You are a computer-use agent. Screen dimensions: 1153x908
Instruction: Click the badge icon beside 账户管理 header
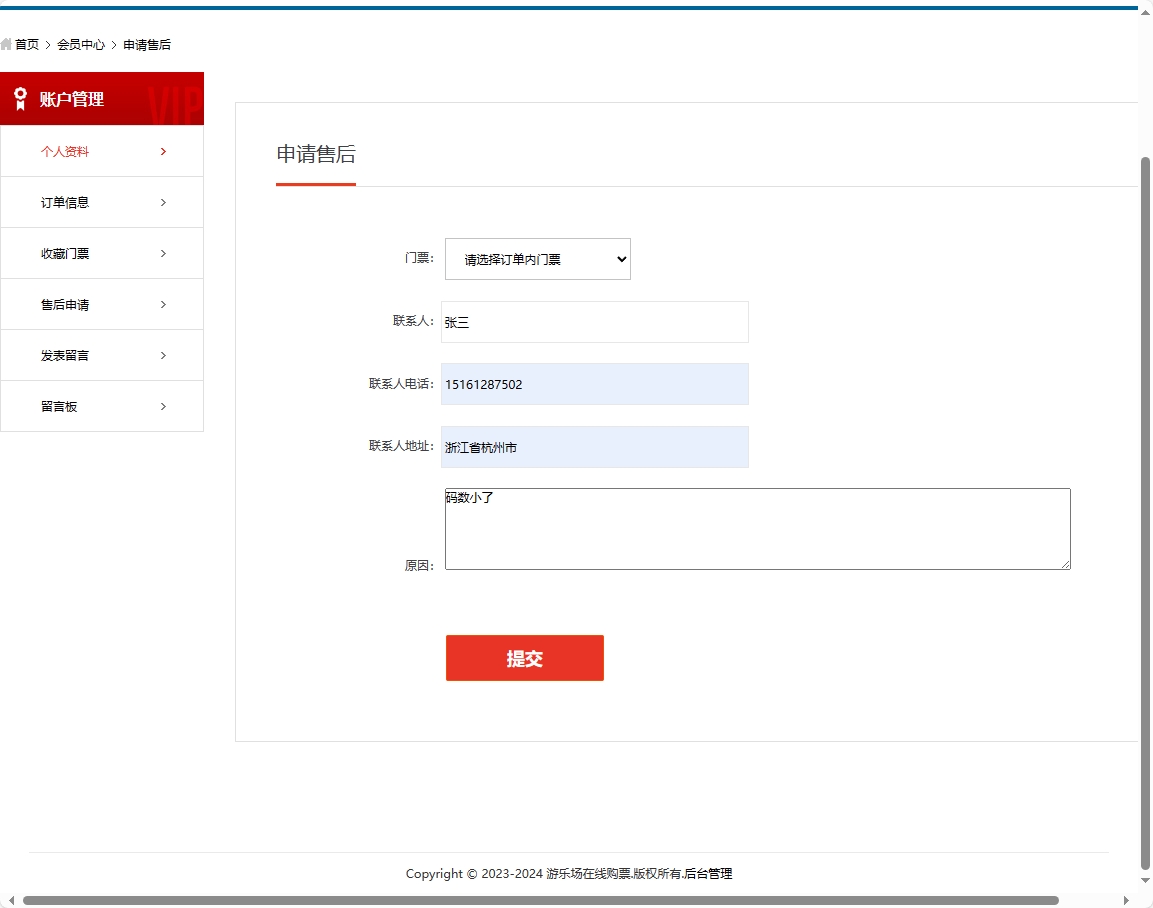20,98
